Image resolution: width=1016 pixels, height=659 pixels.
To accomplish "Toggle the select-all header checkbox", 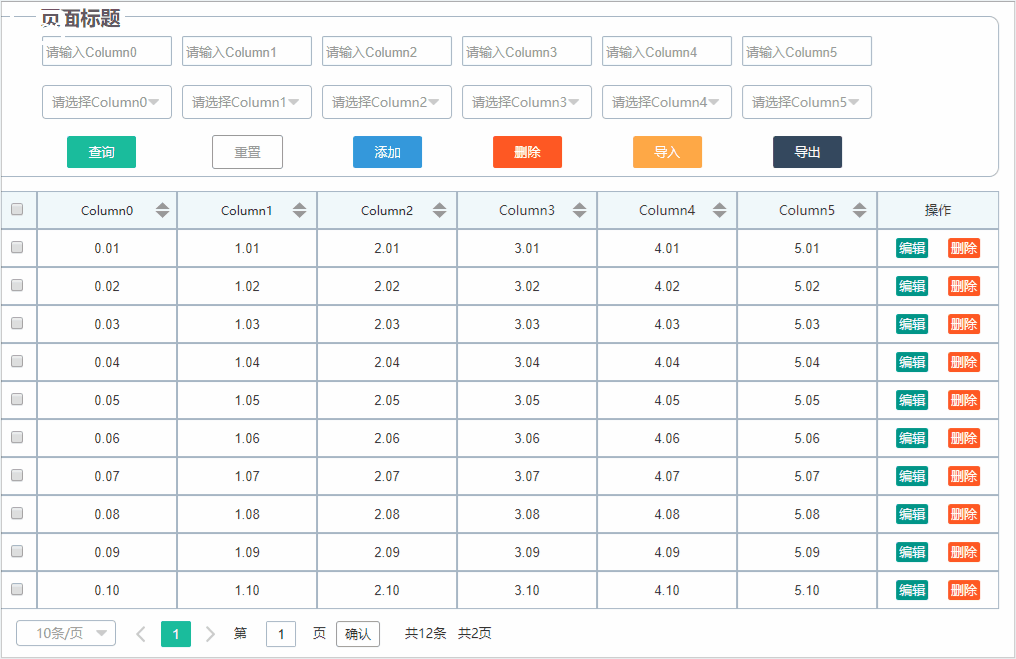I will (17, 209).
